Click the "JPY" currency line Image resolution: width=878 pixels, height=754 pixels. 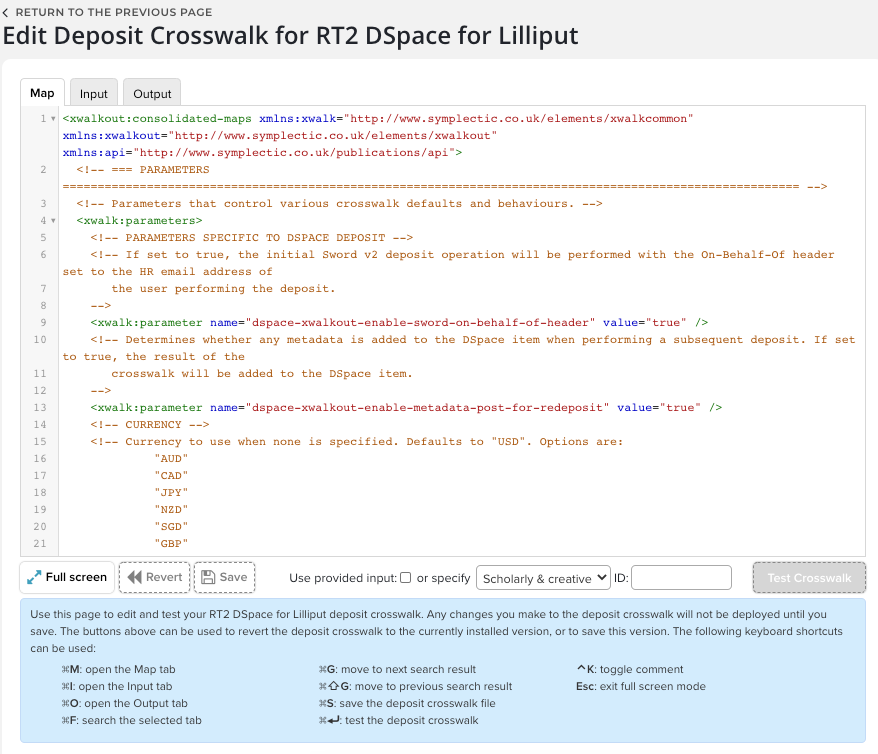coord(171,493)
